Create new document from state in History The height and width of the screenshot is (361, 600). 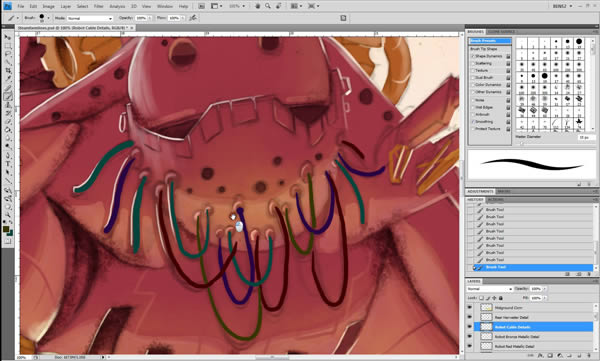(568, 274)
